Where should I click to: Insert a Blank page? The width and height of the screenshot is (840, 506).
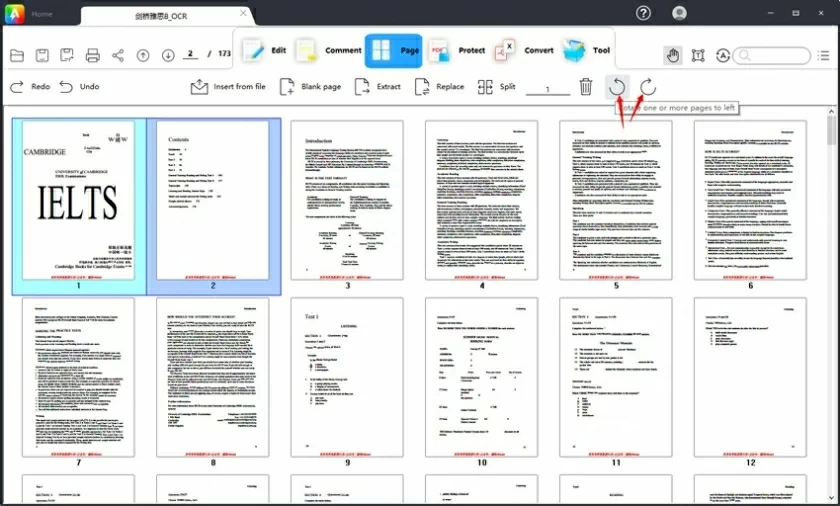coord(310,86)
